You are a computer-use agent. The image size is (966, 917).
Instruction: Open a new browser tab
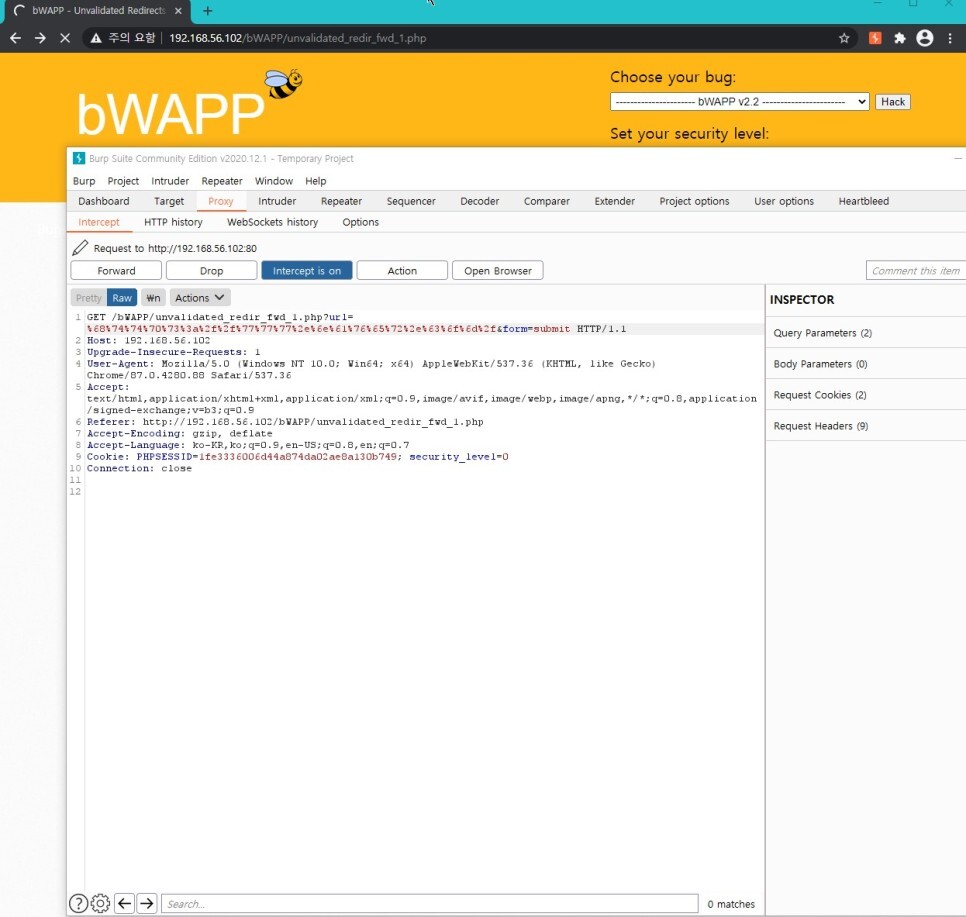coord(208,10)
